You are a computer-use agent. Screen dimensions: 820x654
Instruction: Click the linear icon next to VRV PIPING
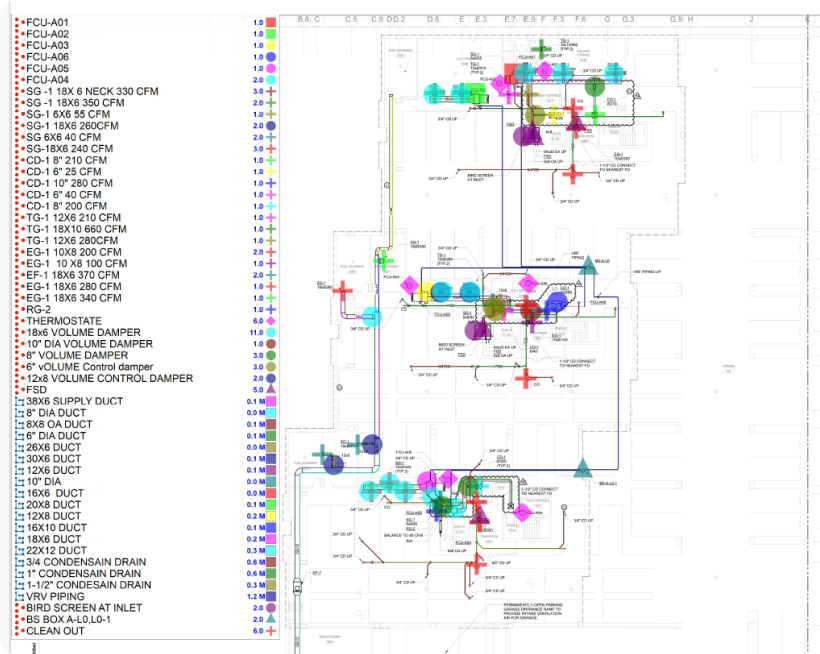19,596
